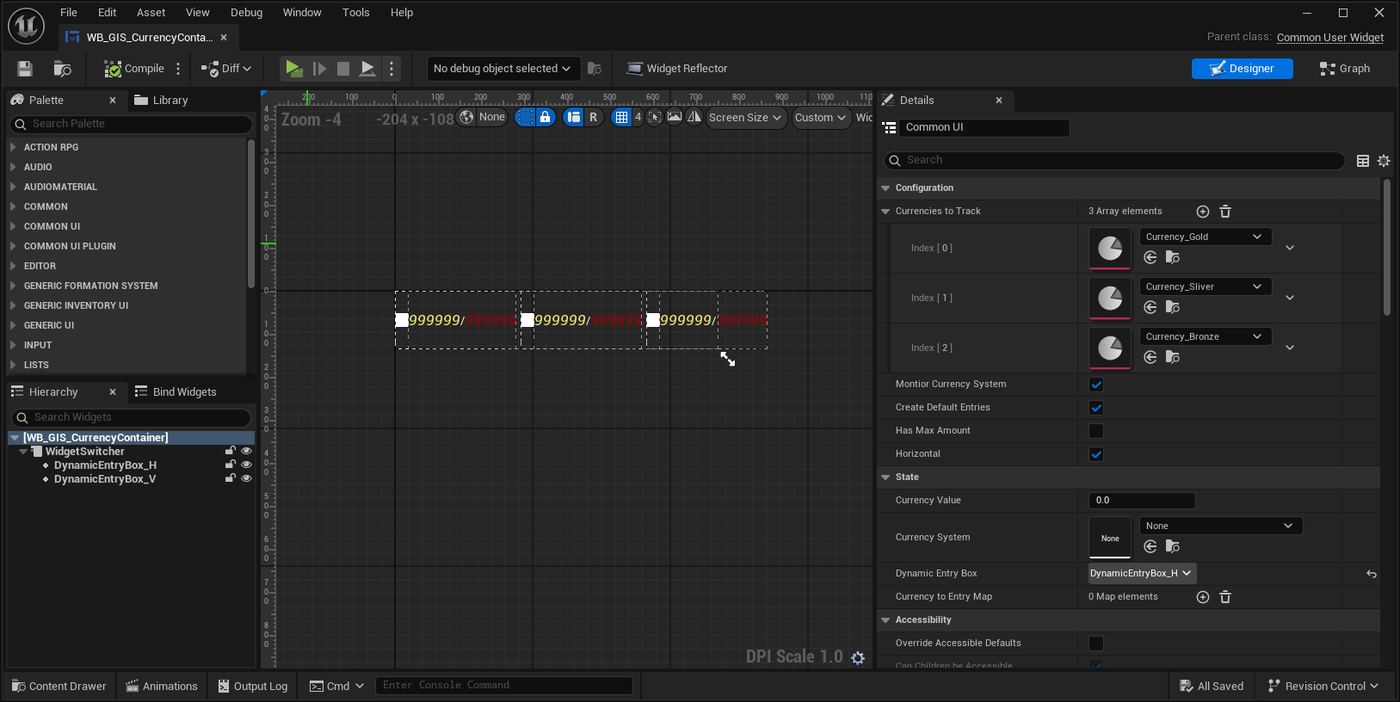Open the debug object selection dropdown
The height and width of the screenshot is (702, 1400).
point(503,69)
